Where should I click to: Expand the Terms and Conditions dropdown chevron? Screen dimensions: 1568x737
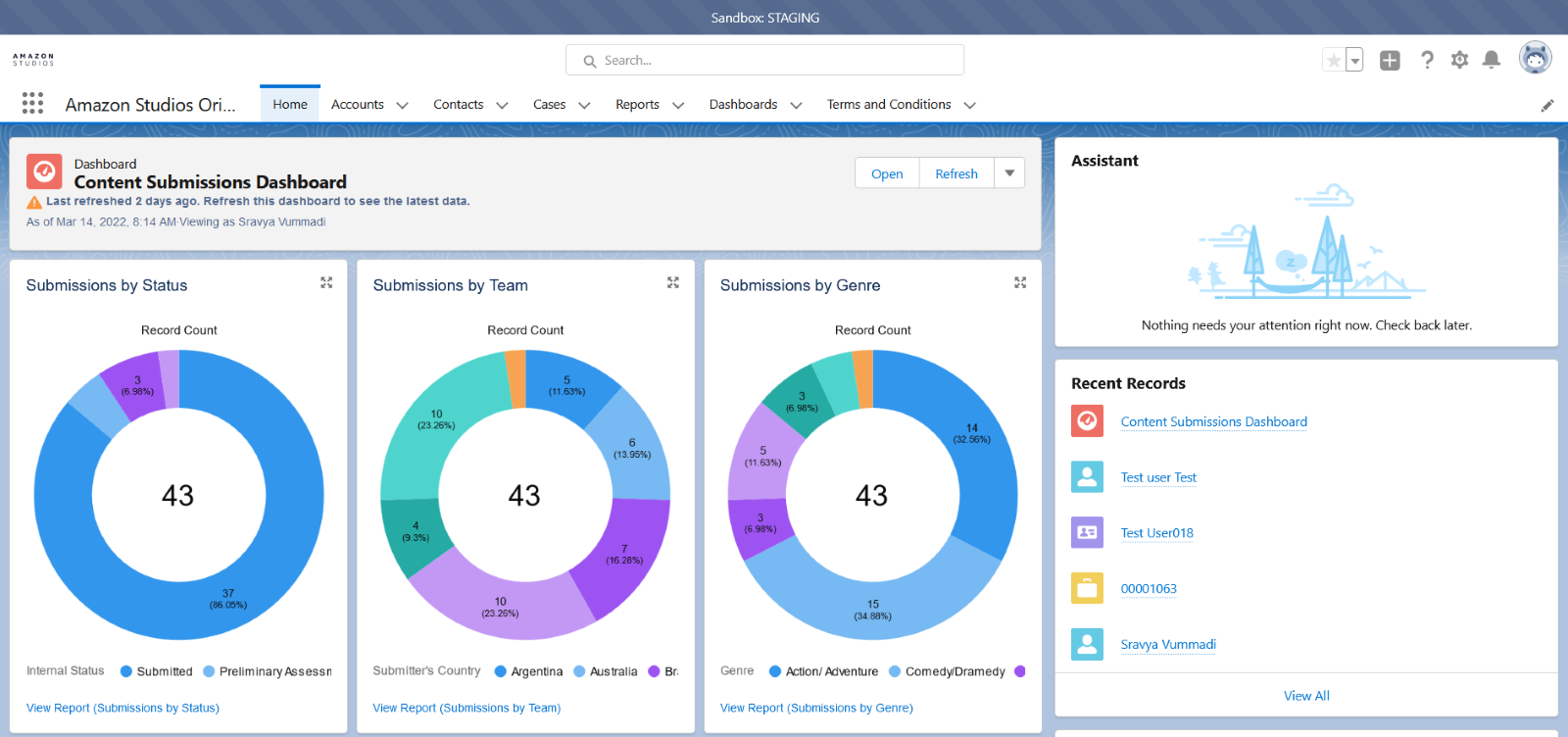(969, 105)
